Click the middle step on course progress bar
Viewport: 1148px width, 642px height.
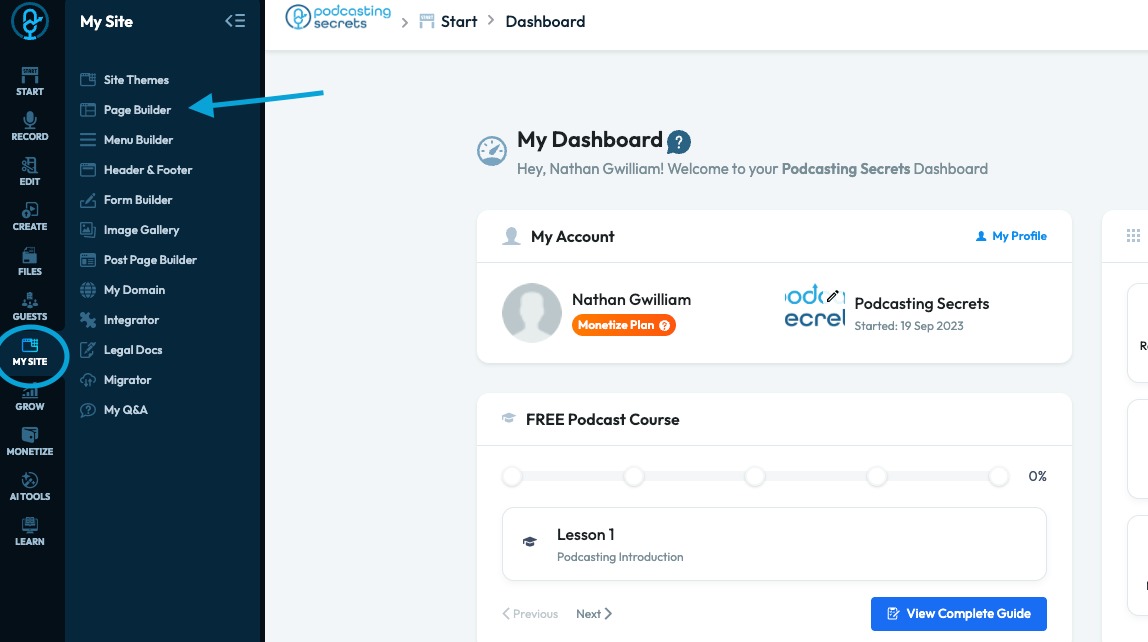pyautogui.click(x=755, y=477)
